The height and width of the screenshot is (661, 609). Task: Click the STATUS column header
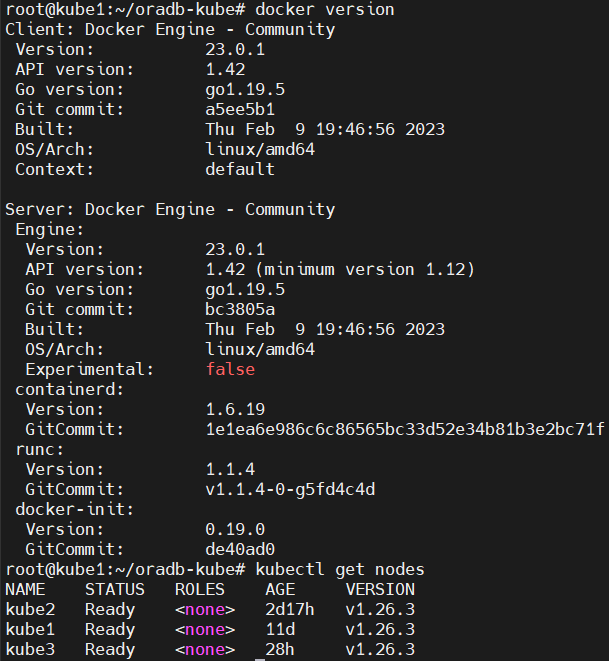point(115,589)
